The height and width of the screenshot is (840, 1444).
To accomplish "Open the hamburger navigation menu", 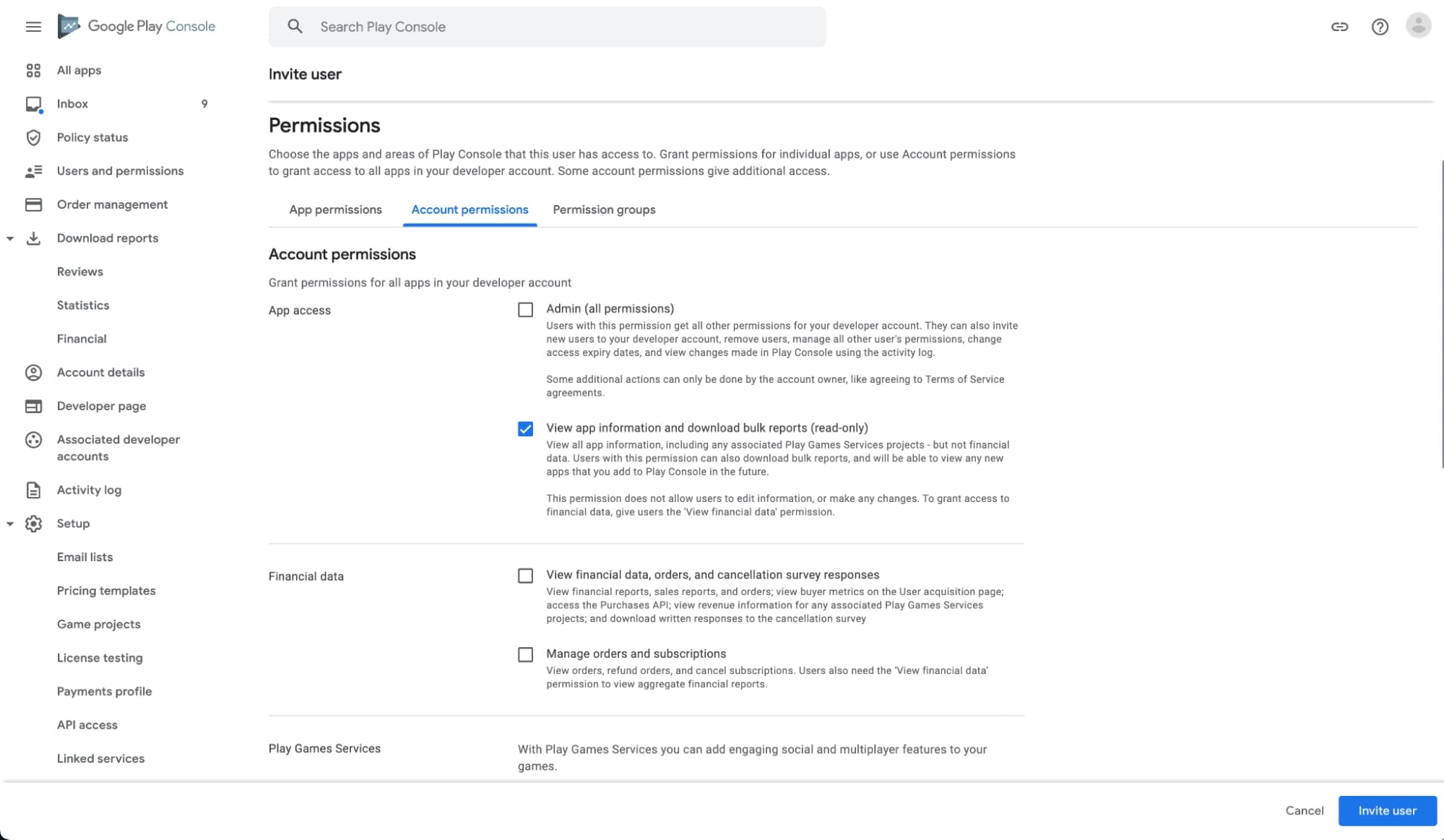I will click(33, 27).
